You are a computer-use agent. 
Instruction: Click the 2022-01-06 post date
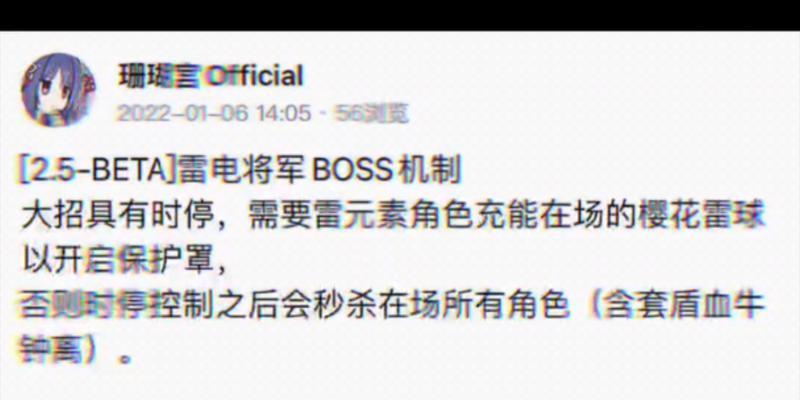pyautogui.click(x=181, y=114)
